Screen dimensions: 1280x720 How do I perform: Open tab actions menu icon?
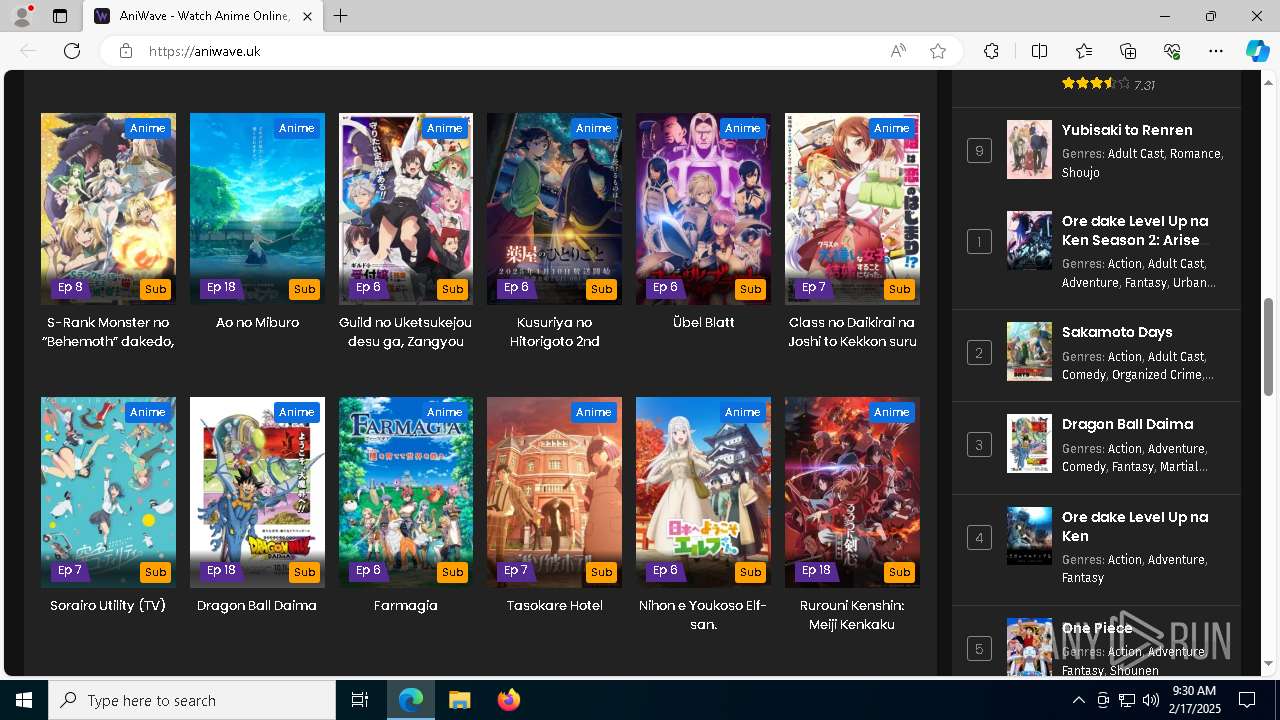(60, 16)
